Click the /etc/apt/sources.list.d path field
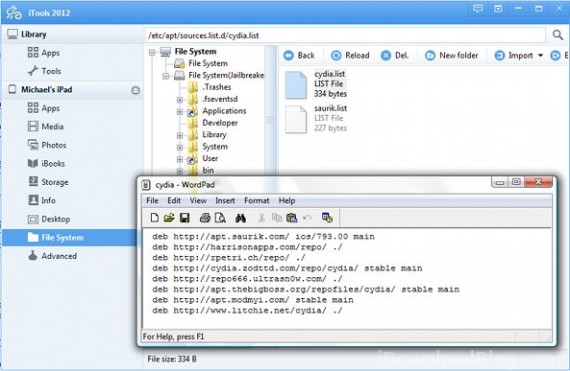 coord(345,35)
